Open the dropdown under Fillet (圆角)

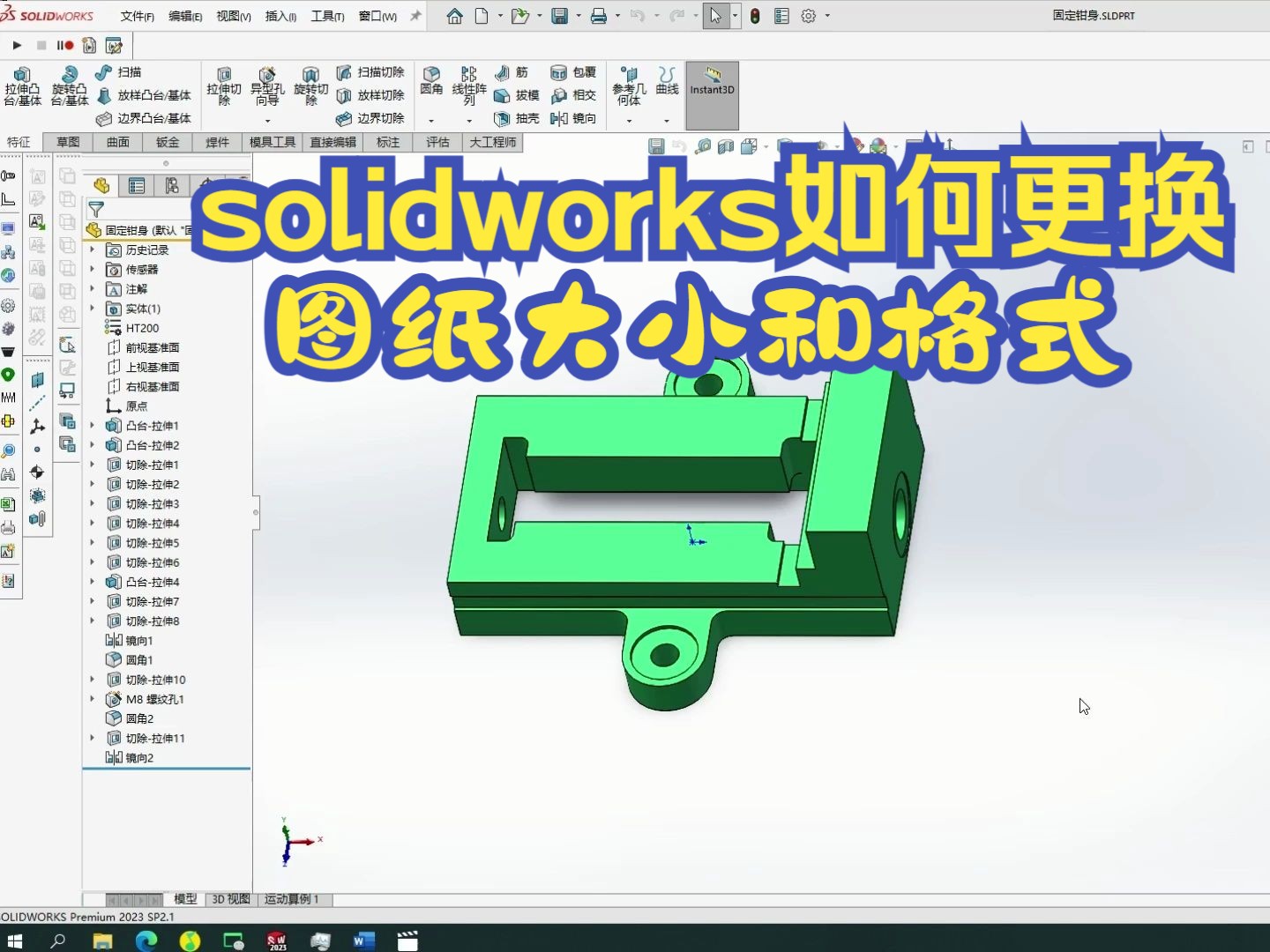(x=431, y=121)
